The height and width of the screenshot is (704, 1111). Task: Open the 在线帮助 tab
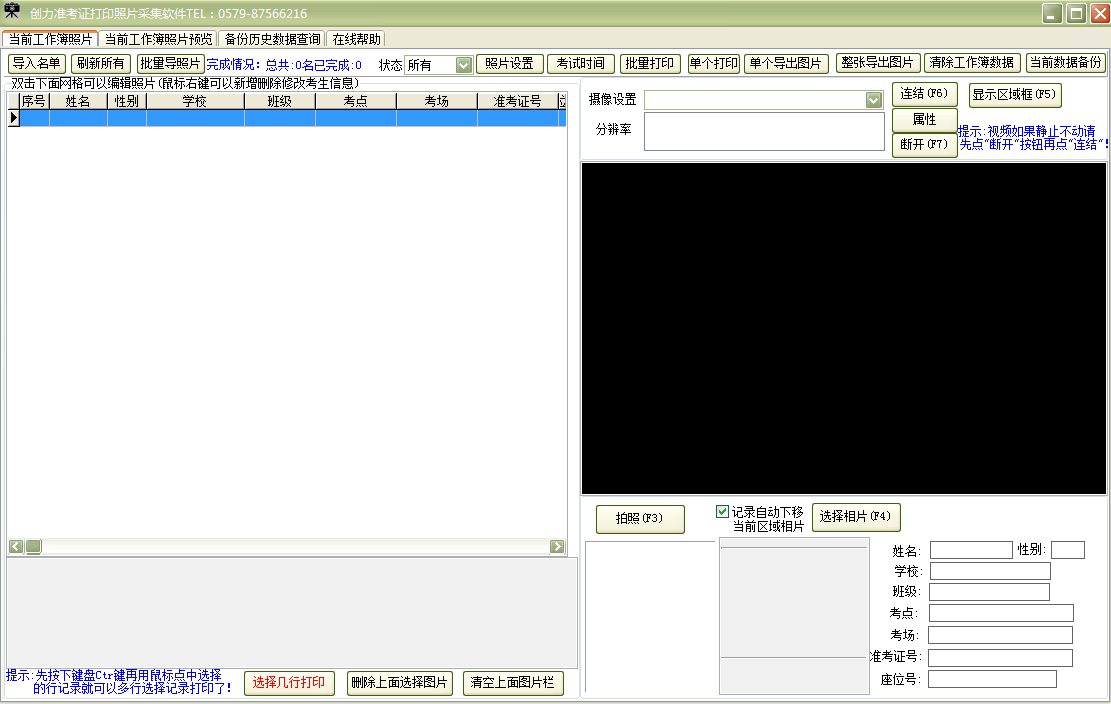click(x=356, y=39)
